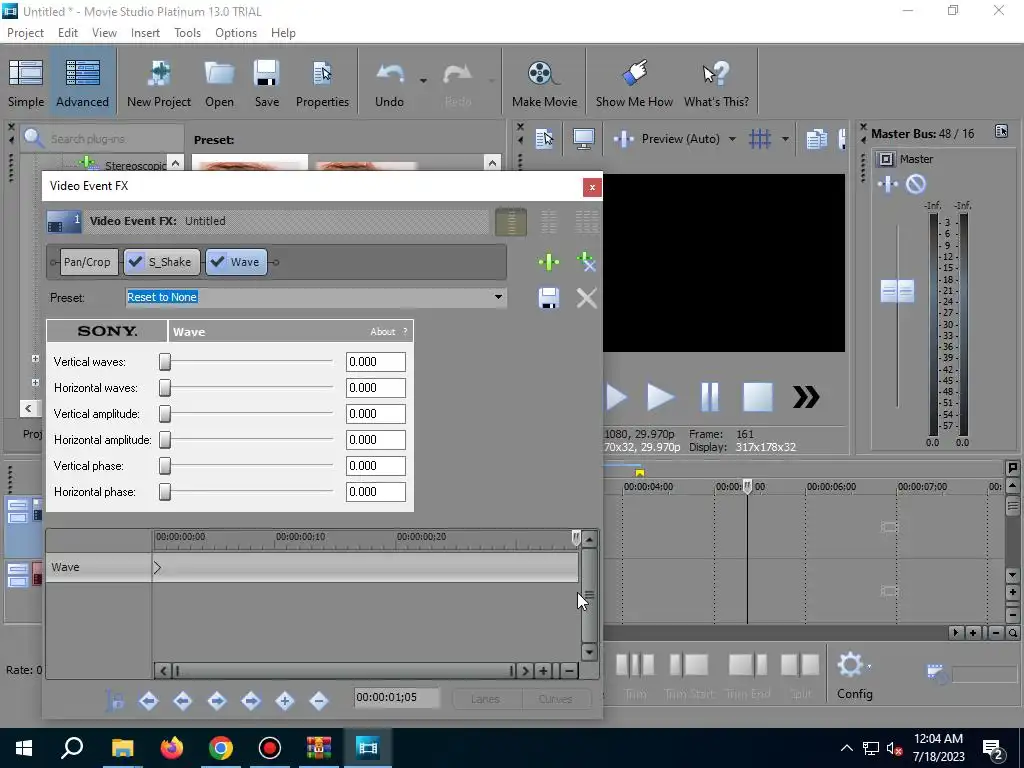Open the Edit menu
The image size is (1024, 768).
(67, 33)
